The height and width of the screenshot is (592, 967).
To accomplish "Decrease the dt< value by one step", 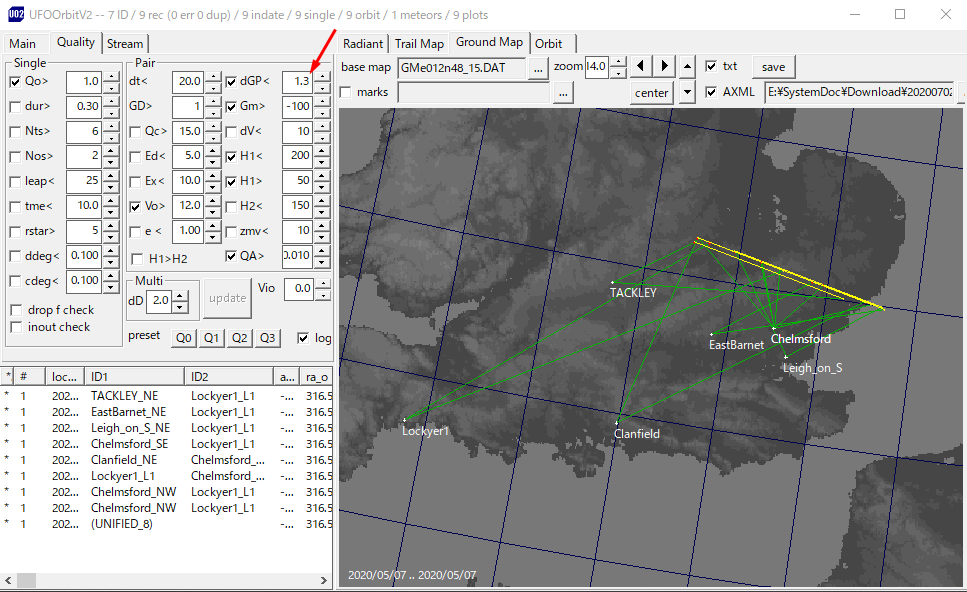I will [x=211, y=87].
